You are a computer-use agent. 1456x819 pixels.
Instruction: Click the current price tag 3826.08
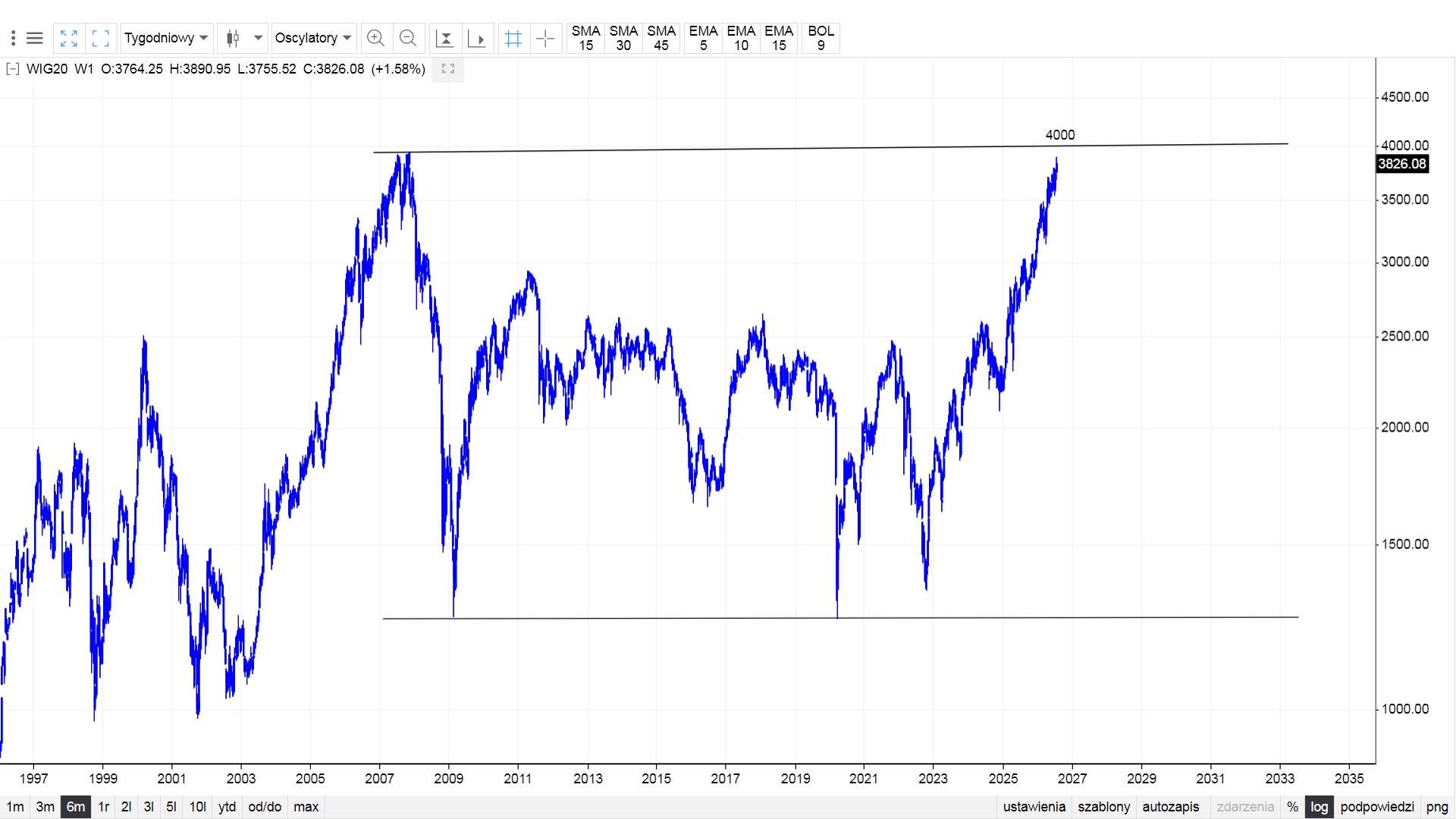coord(1402,164)
